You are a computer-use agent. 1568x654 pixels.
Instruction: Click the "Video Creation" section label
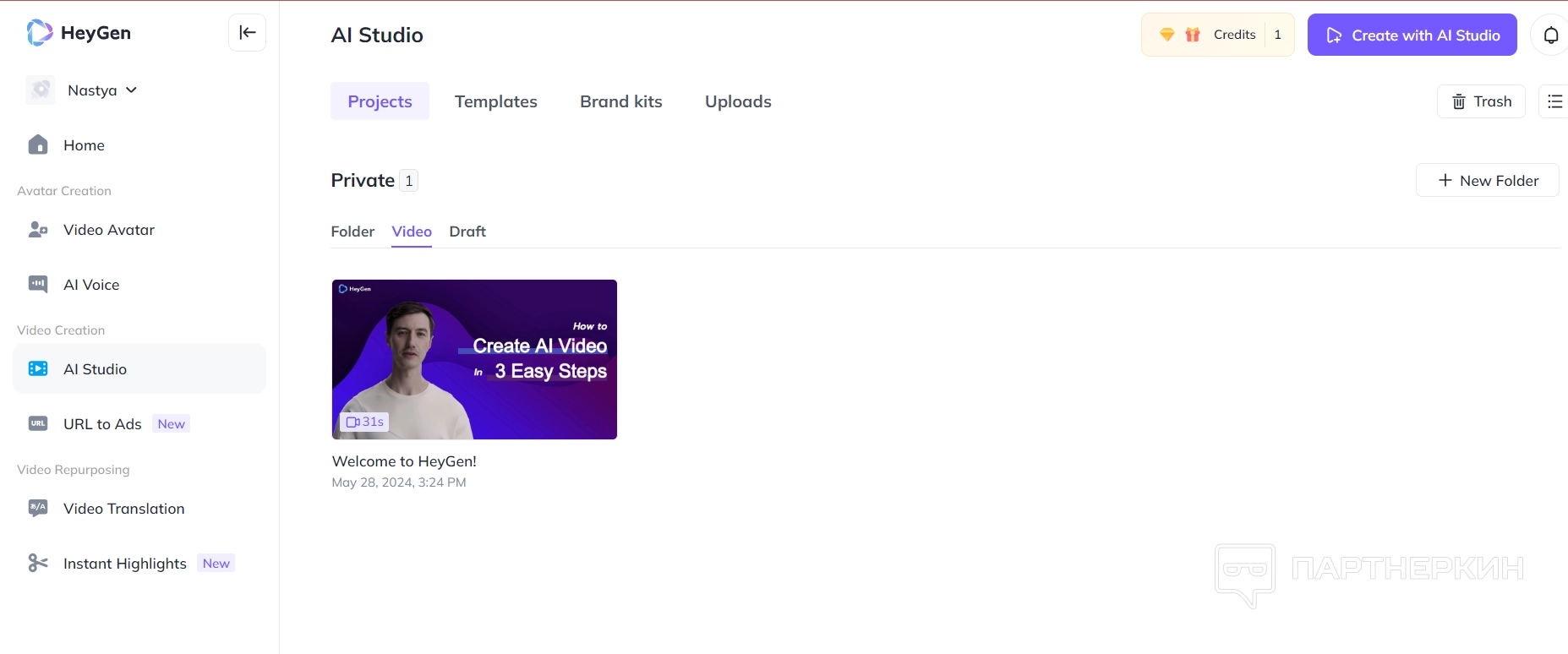pyautogui.click(x=61, y=330)
